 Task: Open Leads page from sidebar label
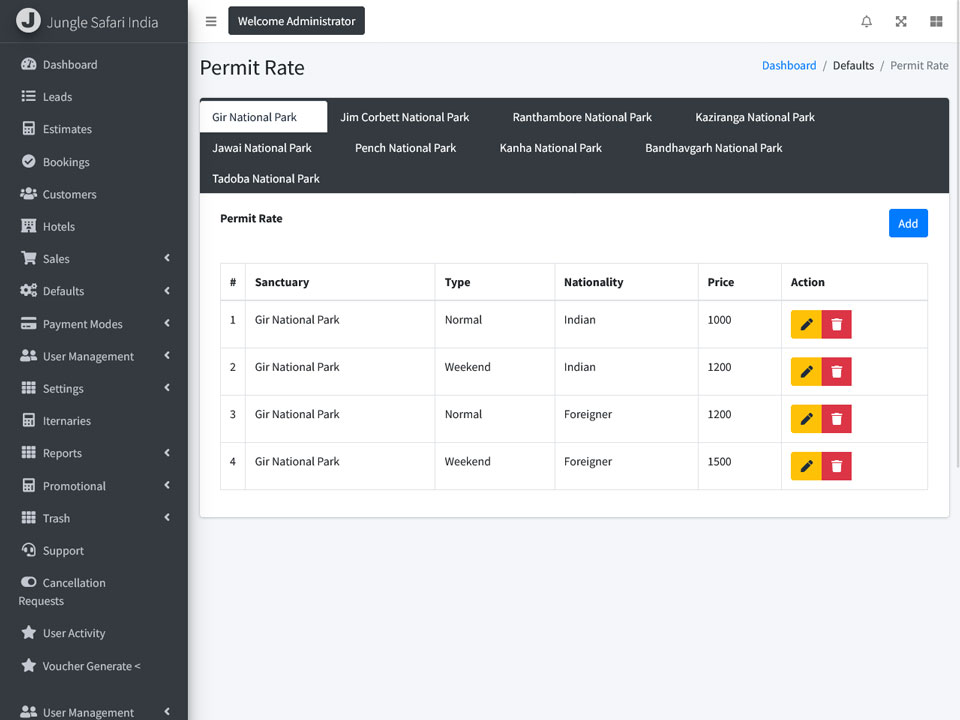(x=58, y=97)
